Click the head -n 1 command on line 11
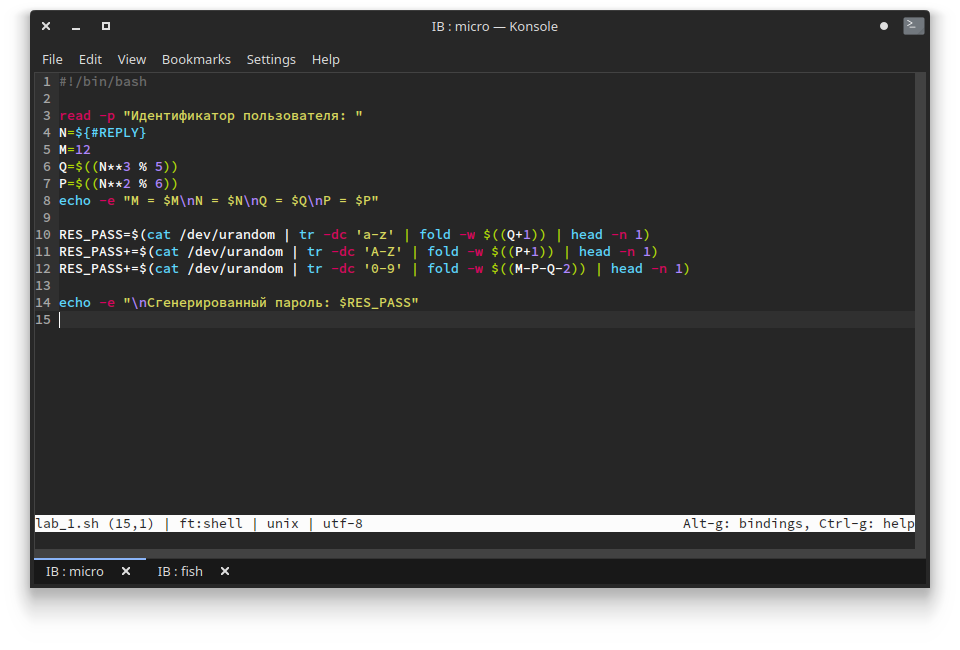 tap(614, 252)
